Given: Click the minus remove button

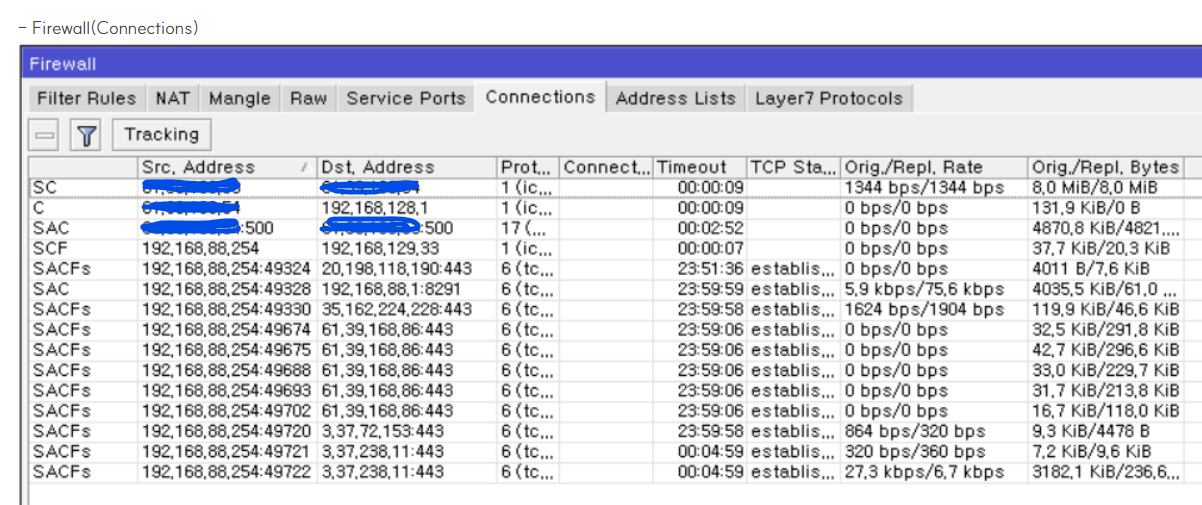Looking at the screenshot, I should (45, 134).
